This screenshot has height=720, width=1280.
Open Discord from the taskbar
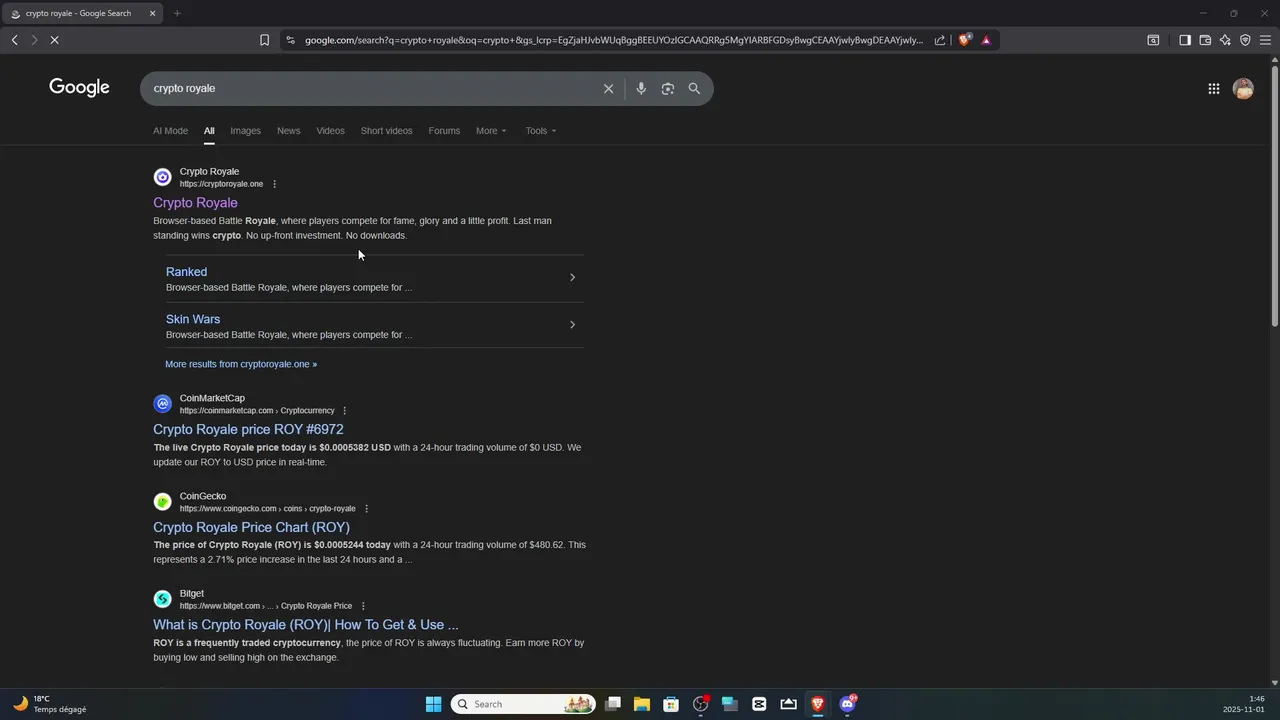[848, 704]
